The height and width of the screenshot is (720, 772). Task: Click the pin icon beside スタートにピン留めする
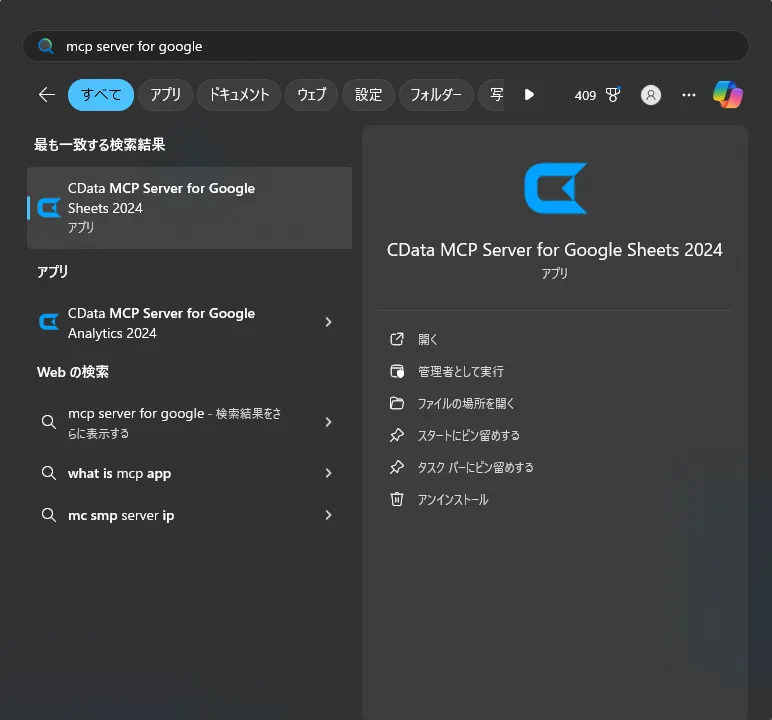coord(397,435)
